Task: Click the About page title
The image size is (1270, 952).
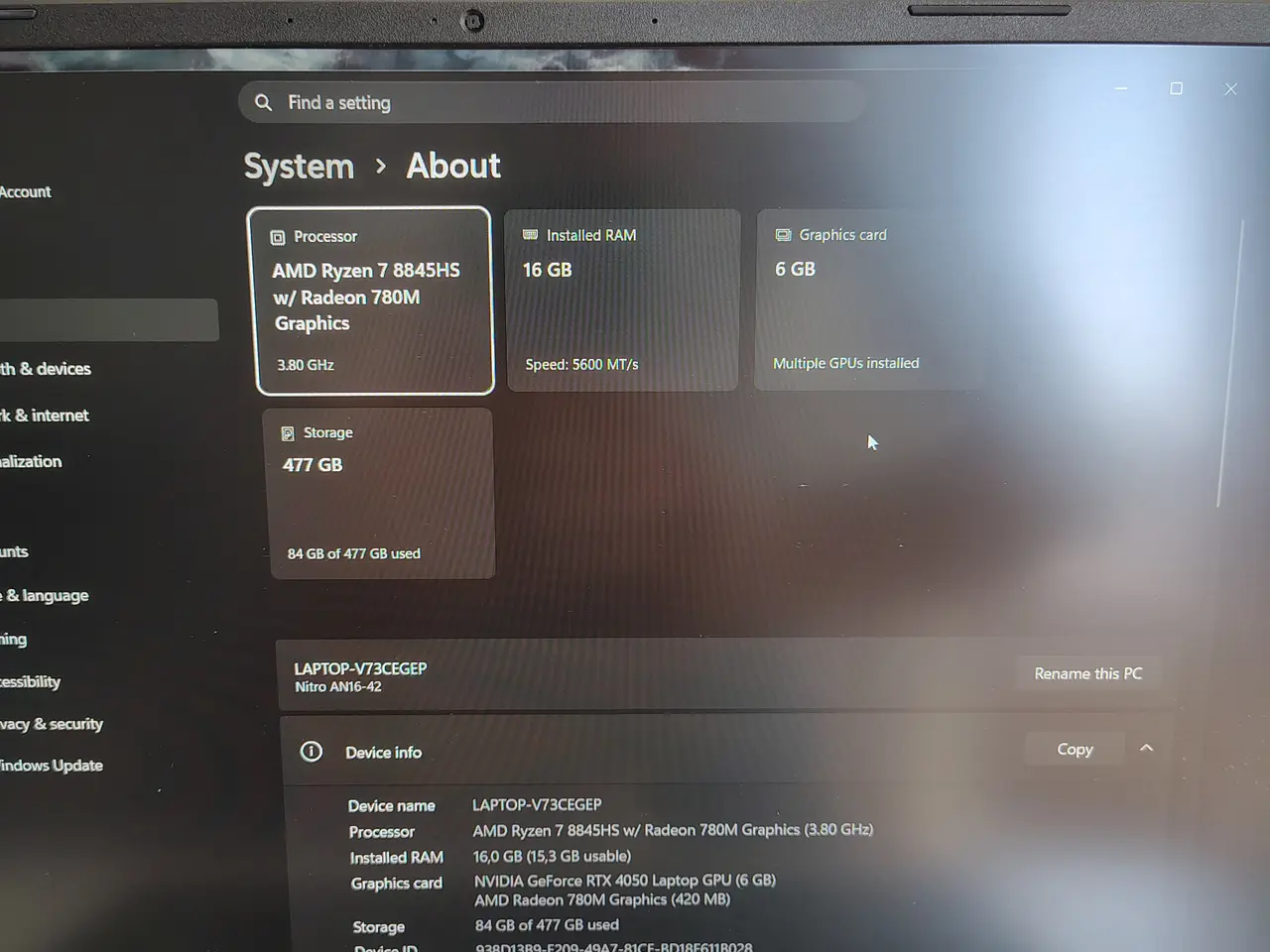Action: [x=453, y=166]
